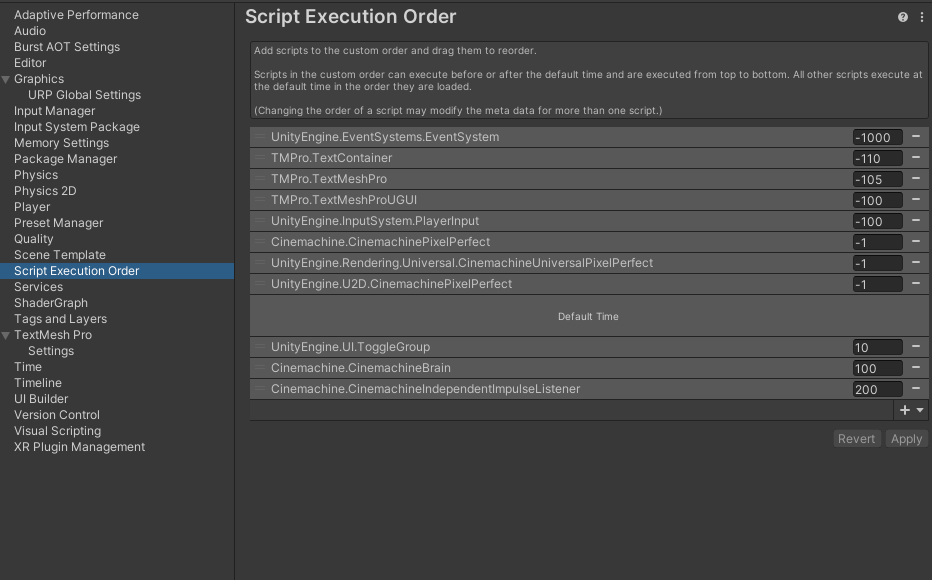Screen dimensions: 932x580
Task: Click the Apply button
Action: click(906, 439)
